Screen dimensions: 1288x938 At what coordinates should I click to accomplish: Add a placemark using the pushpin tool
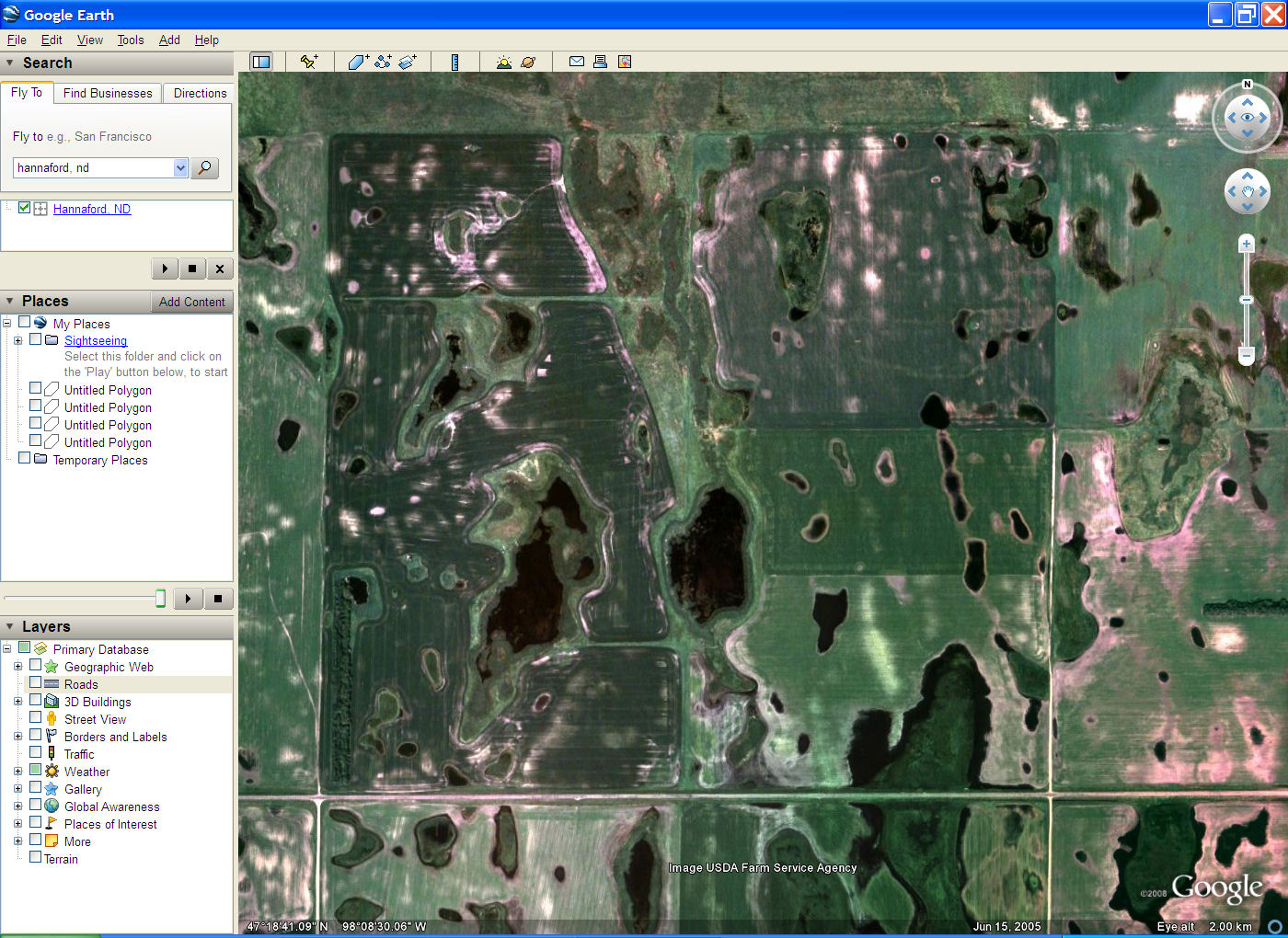[309, 62]
